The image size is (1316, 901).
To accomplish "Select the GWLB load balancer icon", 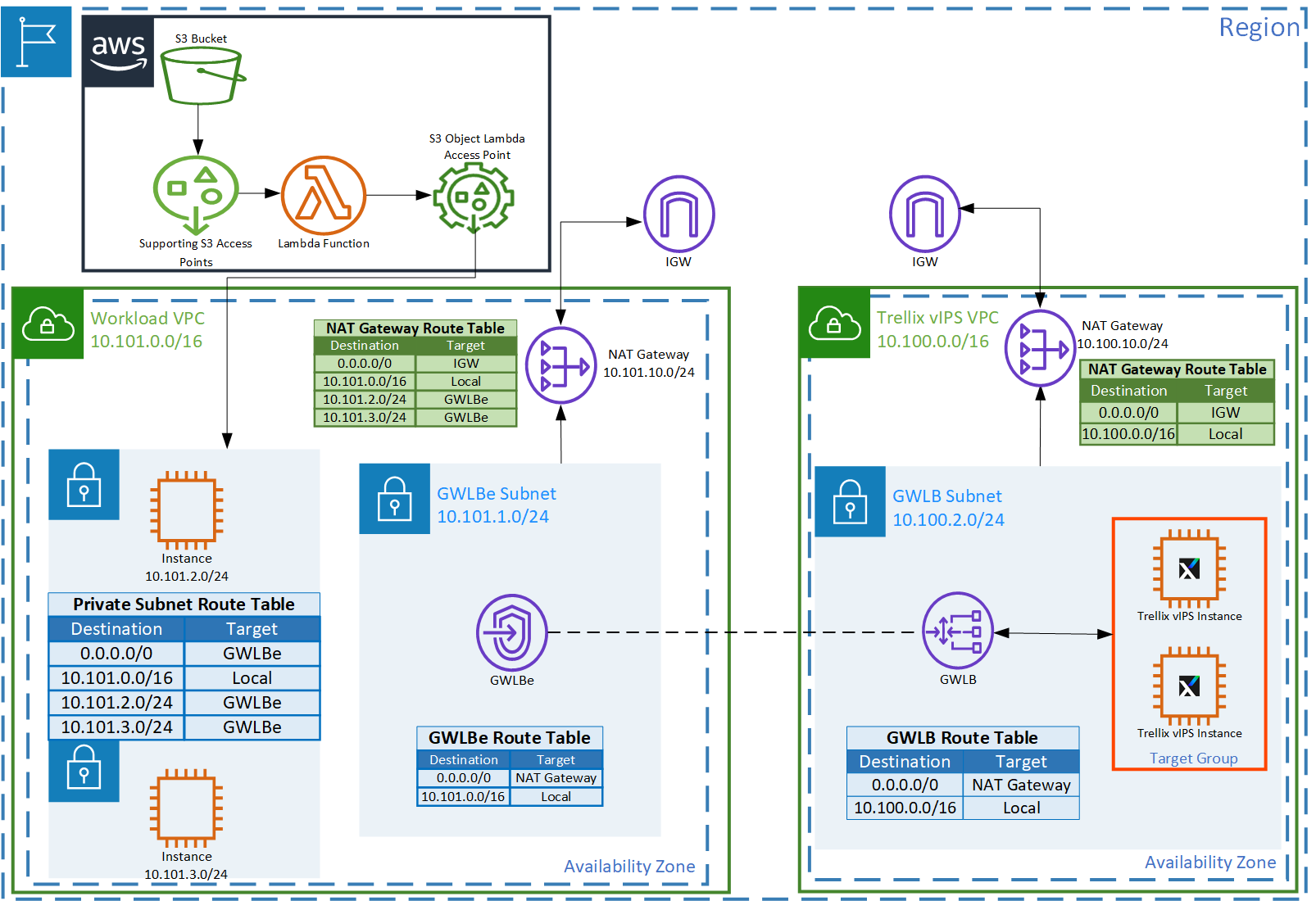I will coord(958,631).
